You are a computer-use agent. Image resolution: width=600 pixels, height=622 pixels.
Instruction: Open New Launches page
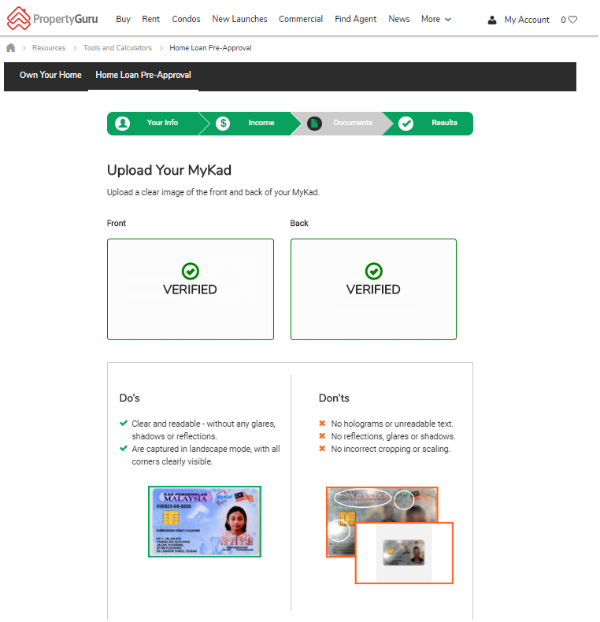(240, 19)
